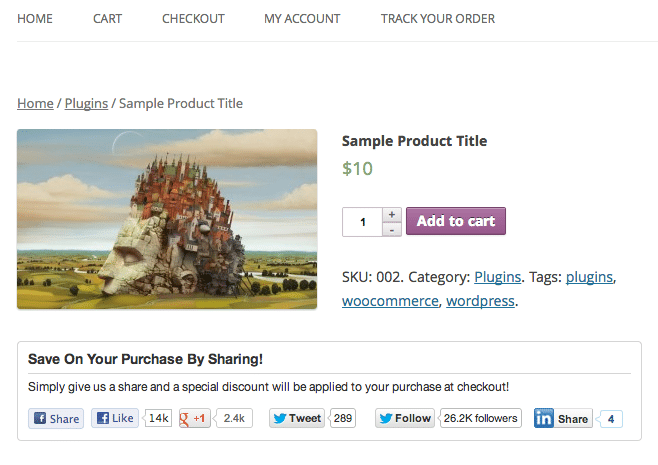Screen dimensions: 658x465
Task: Follow the Plugins breadcrumb link
Action: 86,103
